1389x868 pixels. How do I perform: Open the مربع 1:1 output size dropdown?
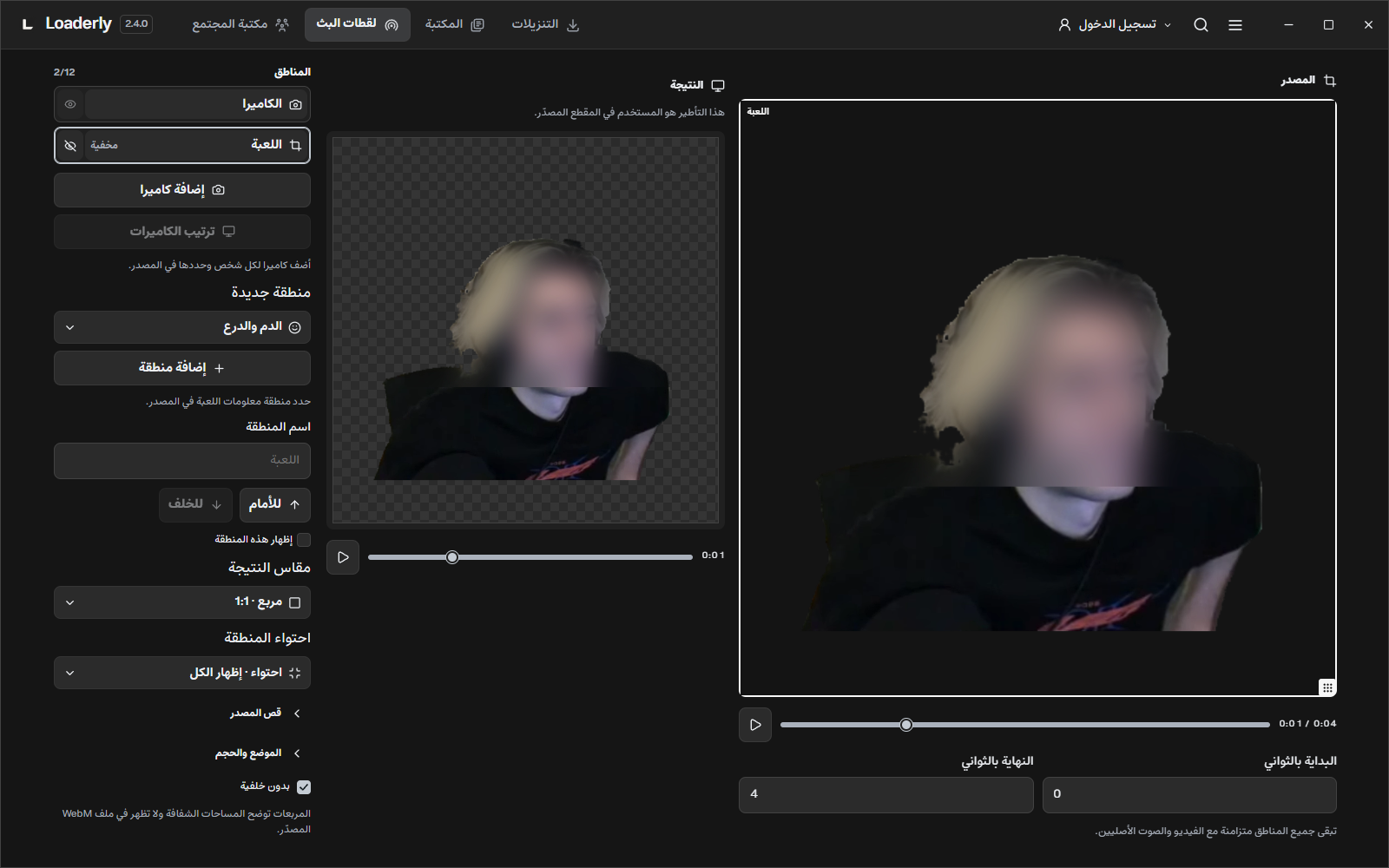point(182,602)
